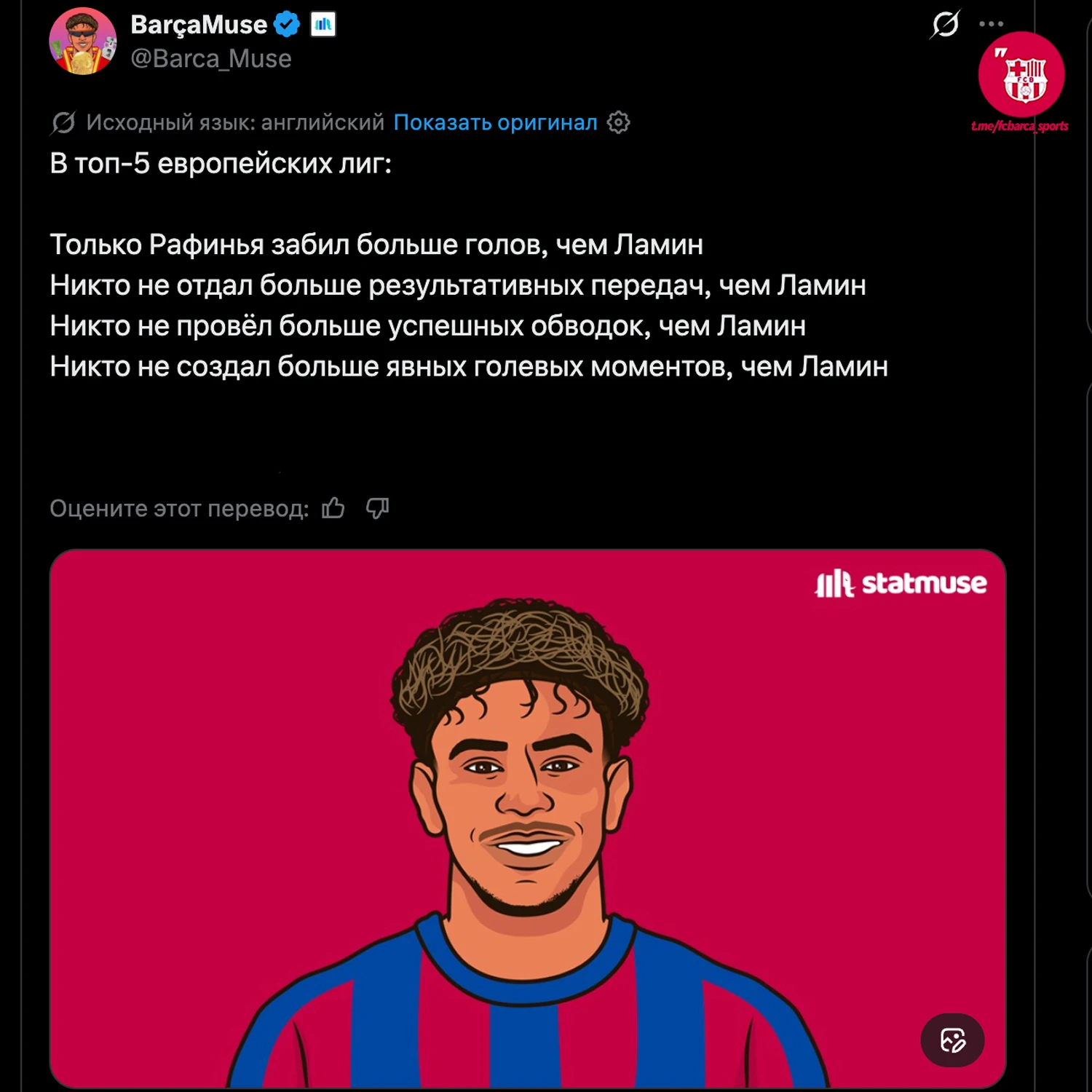Click the statmuse logo inside the image
This screenshot has width=1092, height=1092.
coord(901,583)
